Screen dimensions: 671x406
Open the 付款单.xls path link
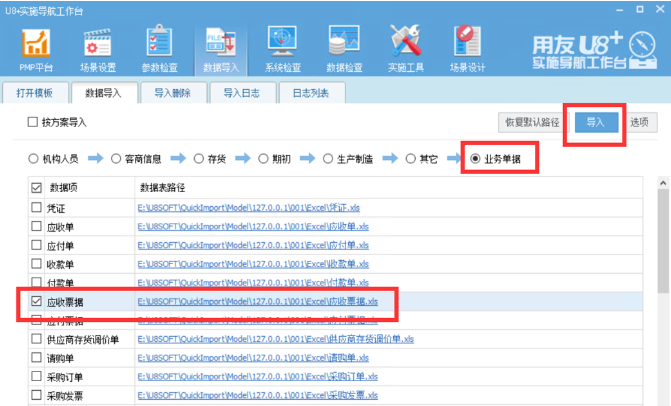(x=253, y=283)
